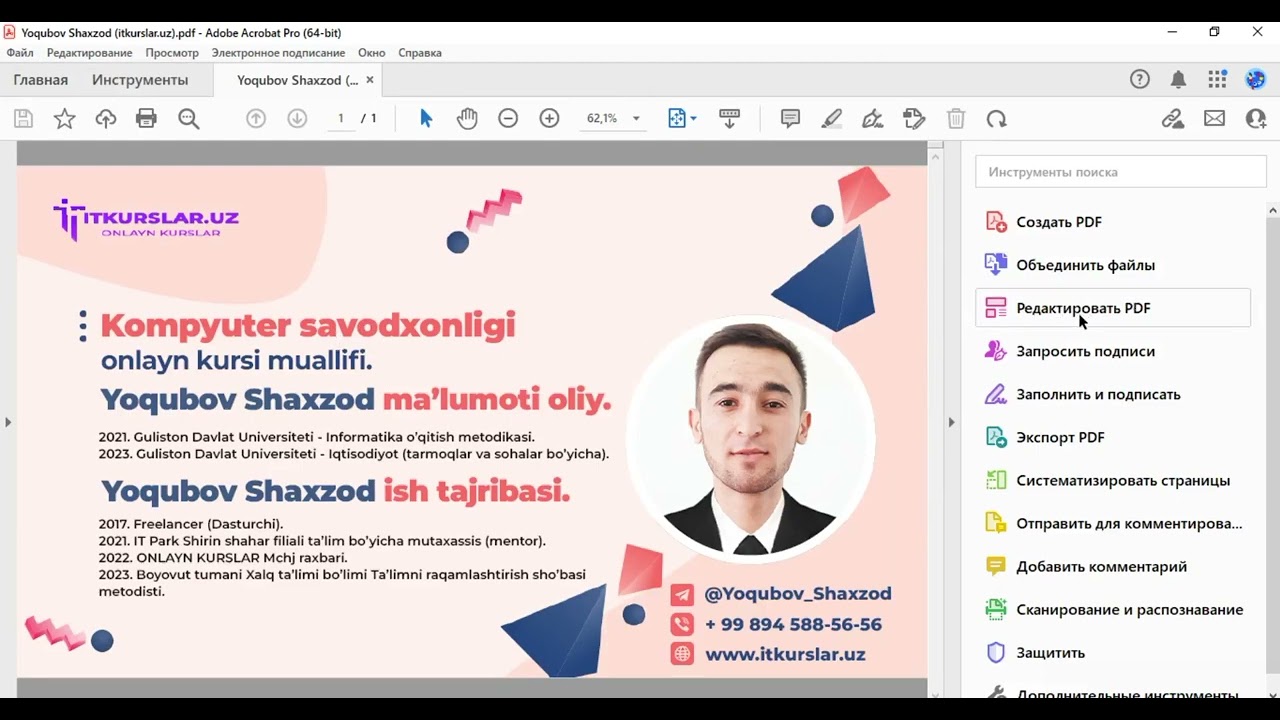1280x720 pixels.
Task: Switch to the Инструменты tab
Action: [140, 80]
